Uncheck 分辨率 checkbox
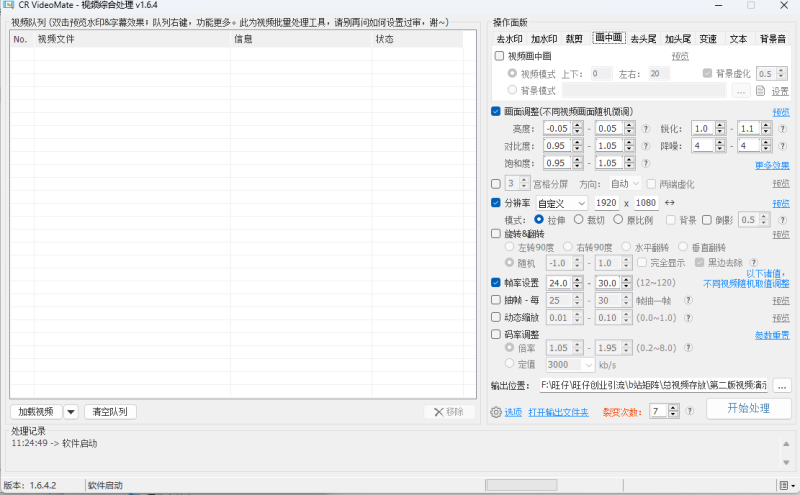 495,203
